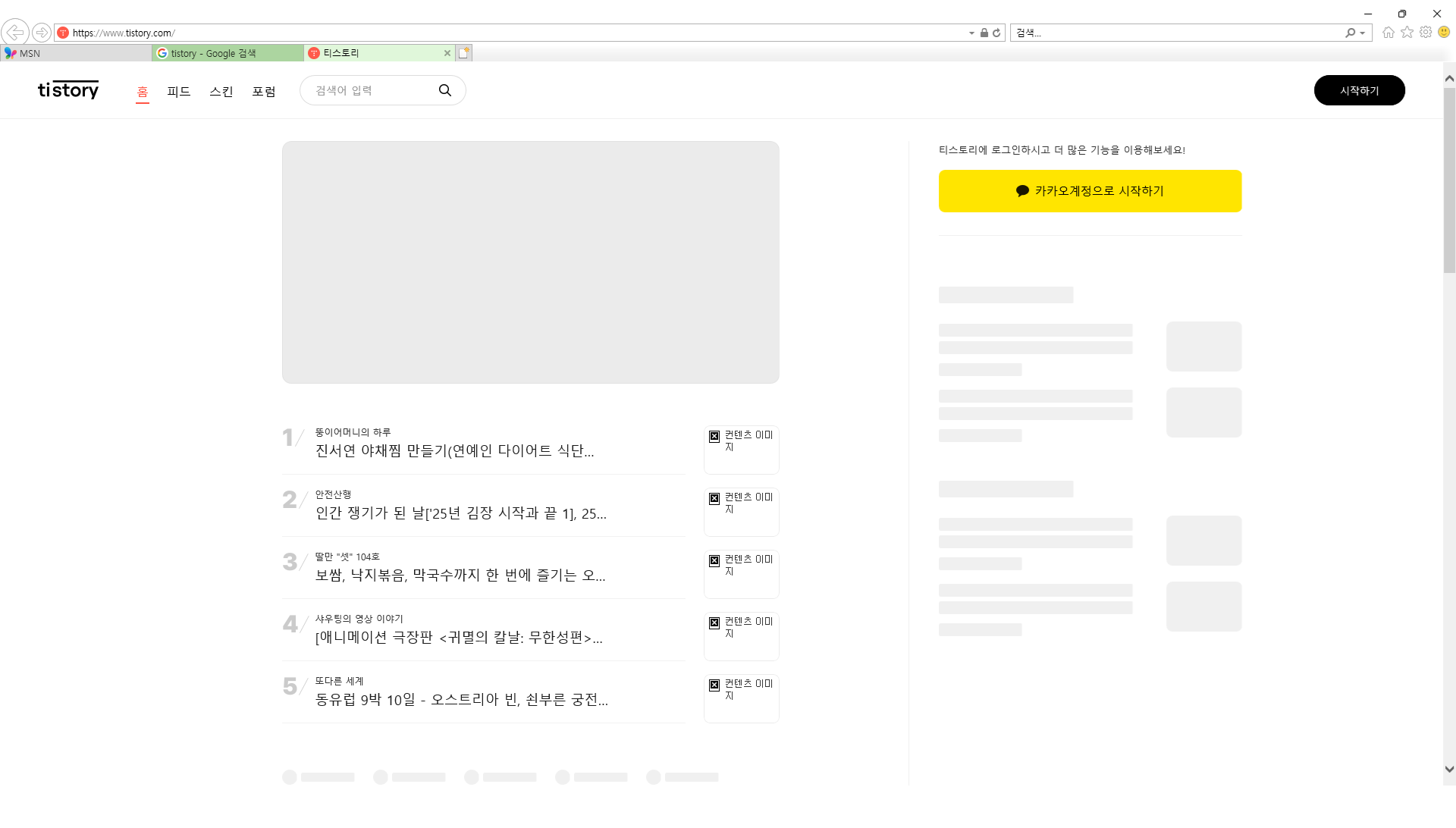Expand the address bar dropdown arrow
1456x828 pixels.
click(971, 33)
